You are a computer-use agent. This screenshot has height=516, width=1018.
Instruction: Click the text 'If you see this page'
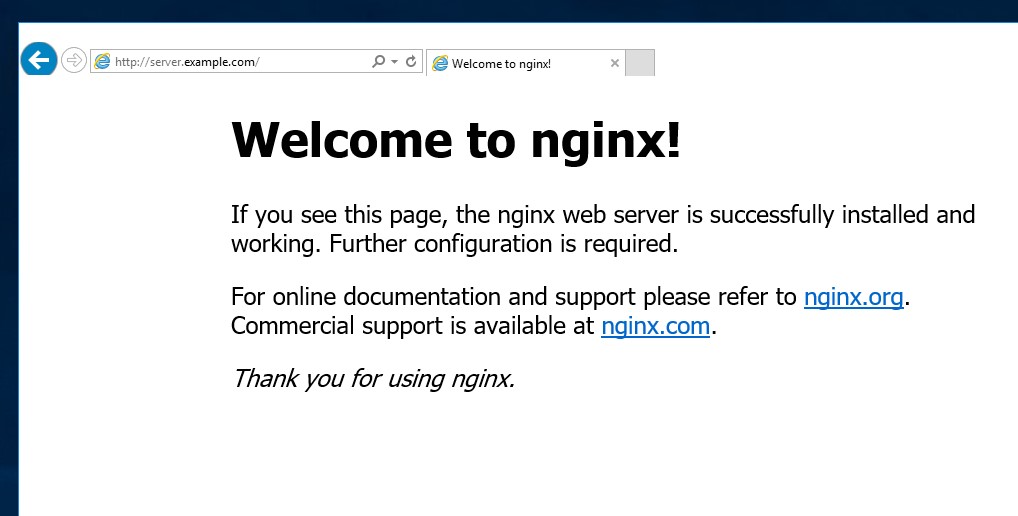(340, 215)
